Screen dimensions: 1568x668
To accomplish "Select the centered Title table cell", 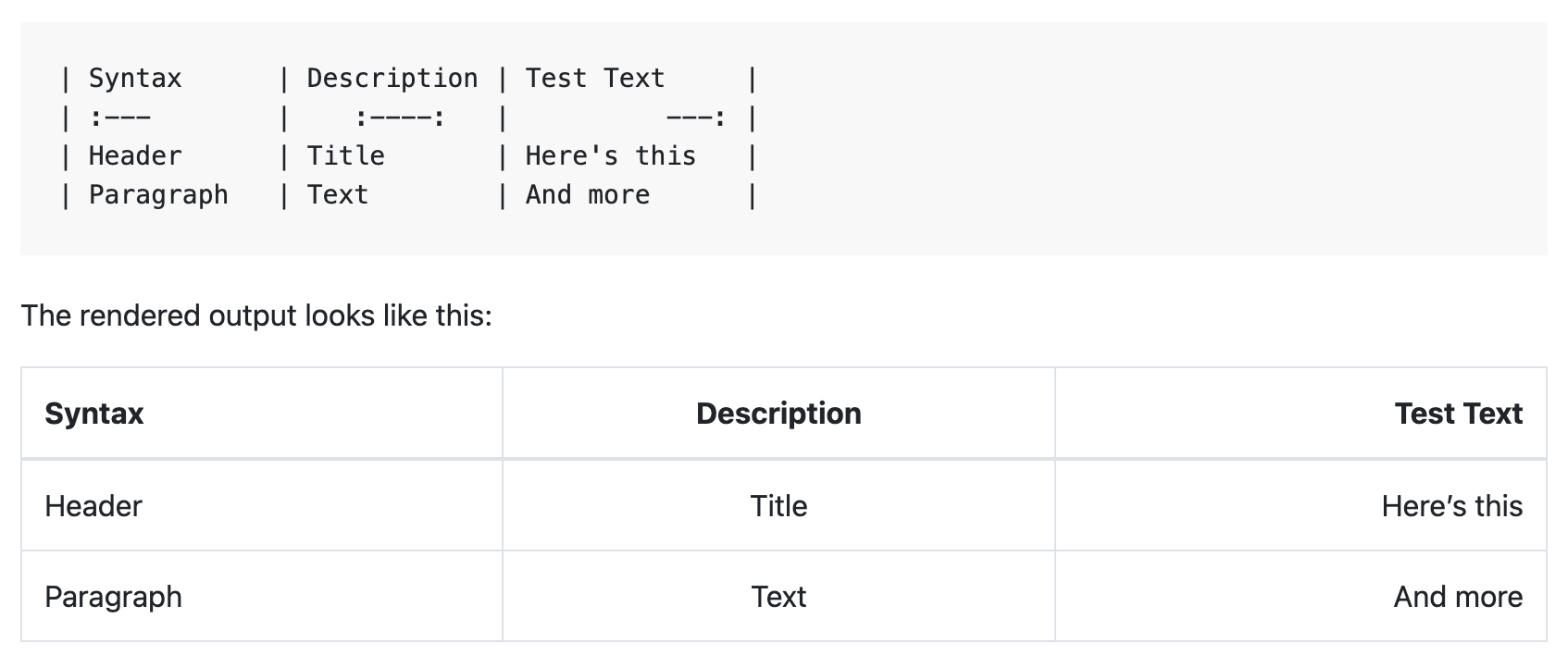I will click(778, 506).
